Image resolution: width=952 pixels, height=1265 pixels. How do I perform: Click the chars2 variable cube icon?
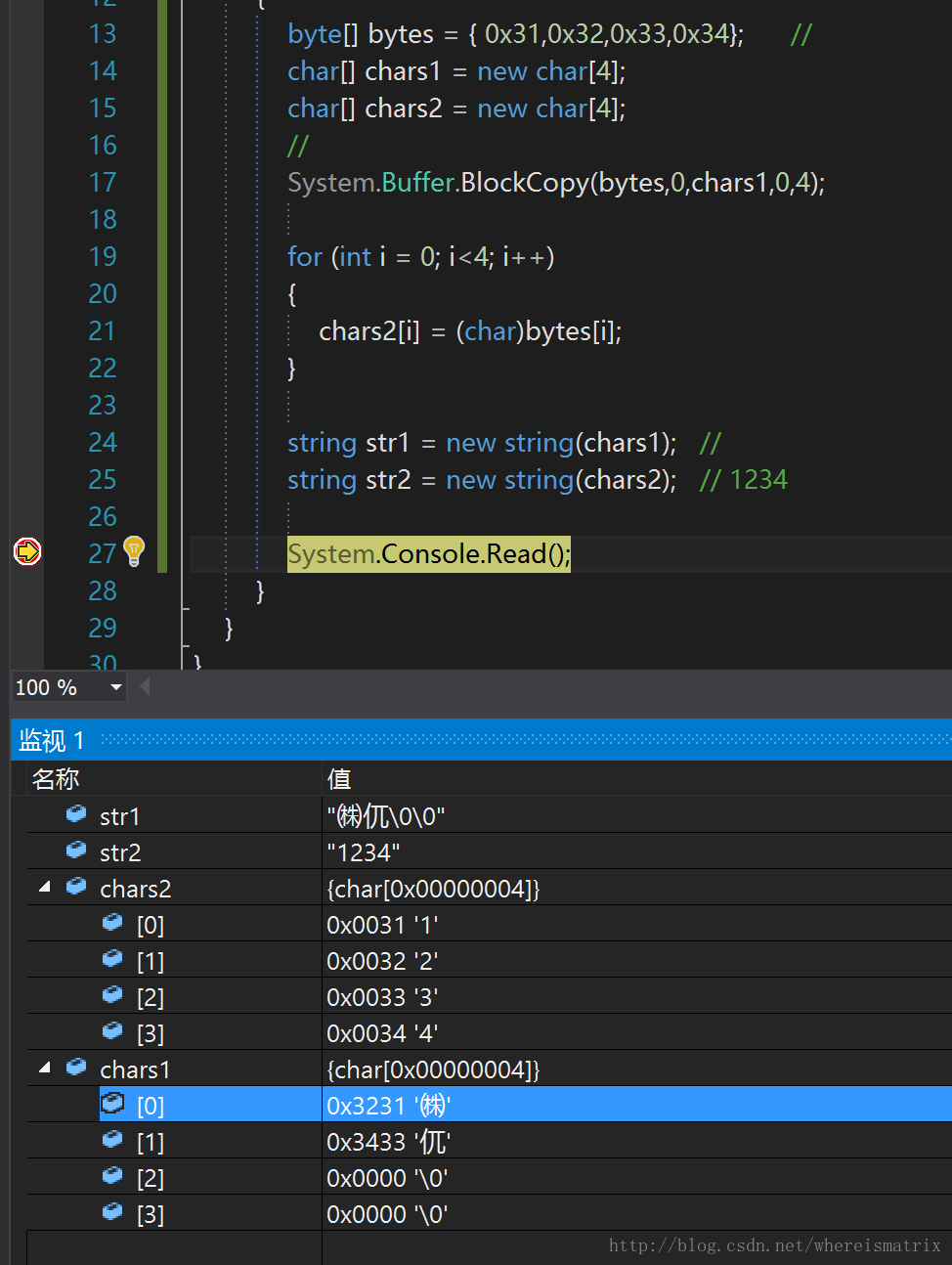76,886
